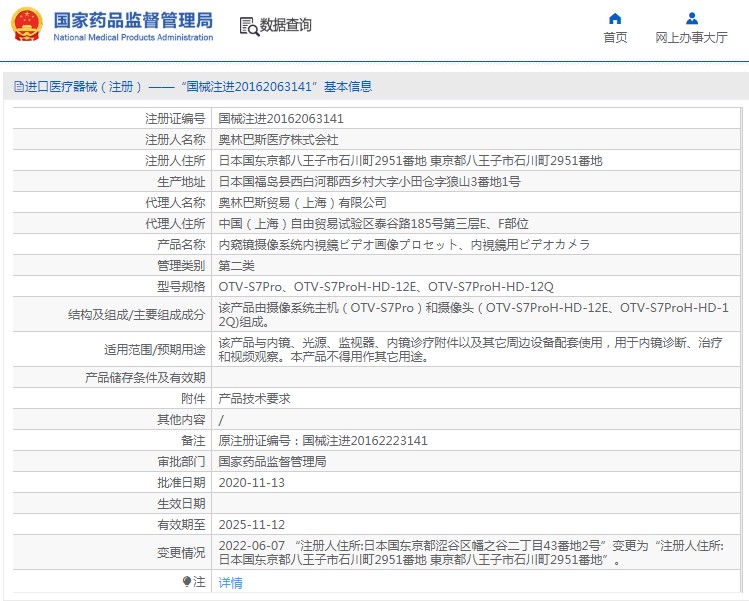Click 产品技术要求 attachment value
749x601 pixels.
(254, 398)
